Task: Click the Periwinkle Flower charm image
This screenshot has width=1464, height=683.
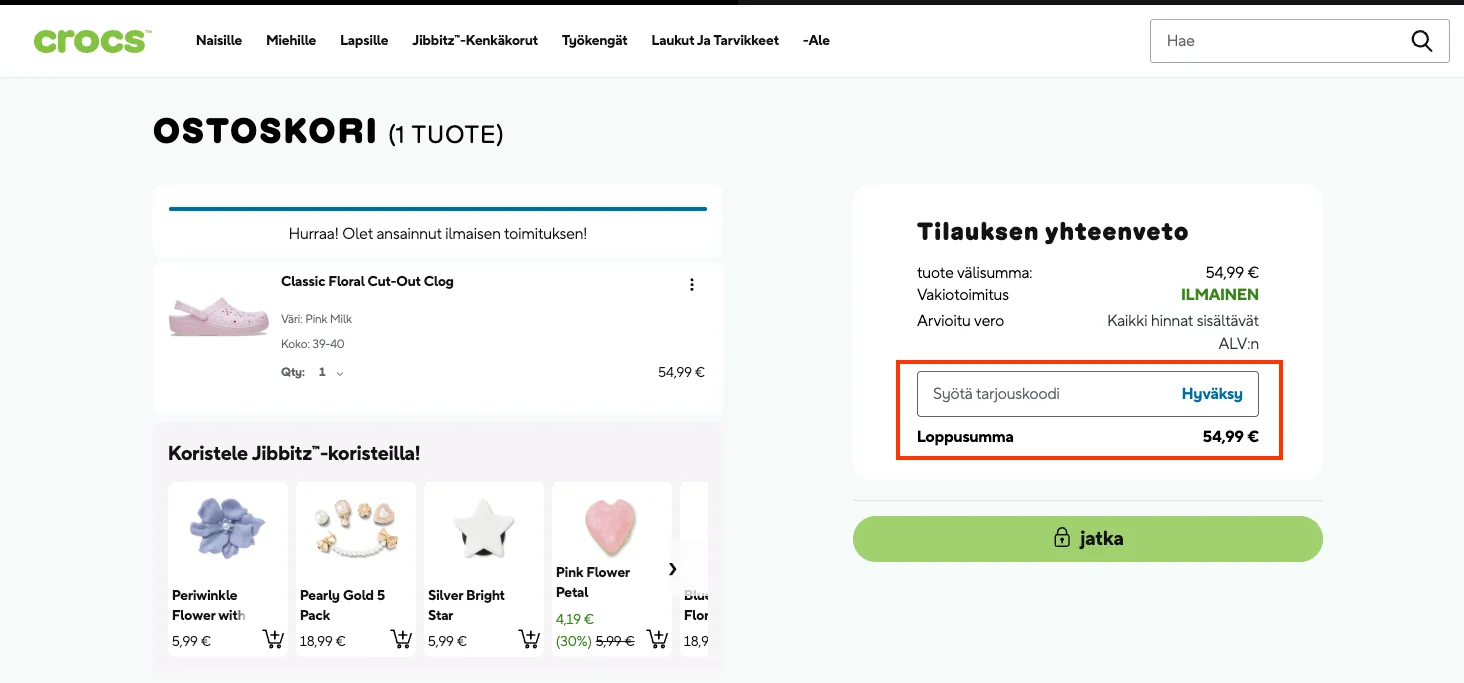Action: (x=228, y=528)
